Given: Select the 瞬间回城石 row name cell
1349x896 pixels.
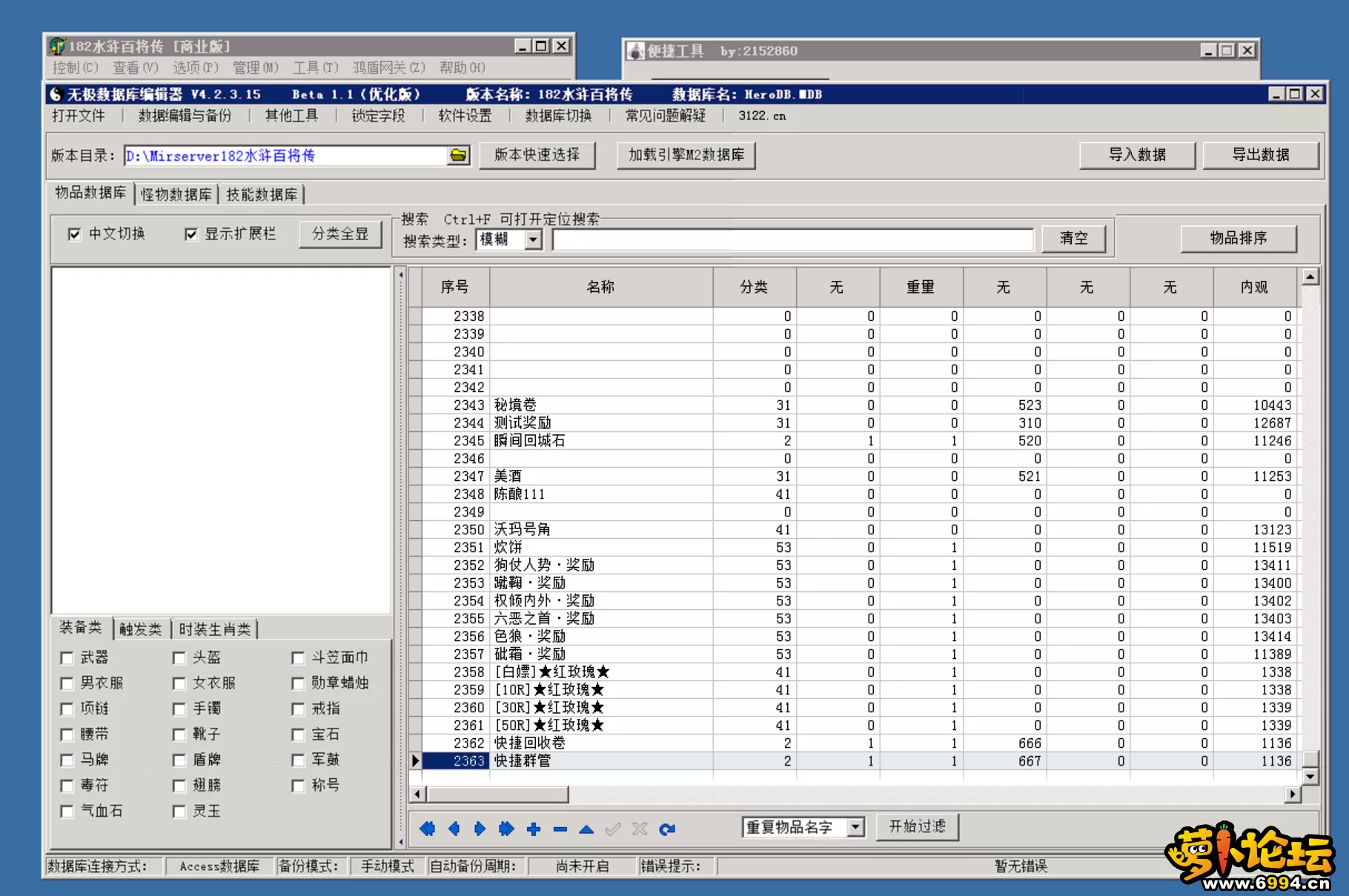Looking at the screenshot, I should pyautogui.click(x=601, y=441).
